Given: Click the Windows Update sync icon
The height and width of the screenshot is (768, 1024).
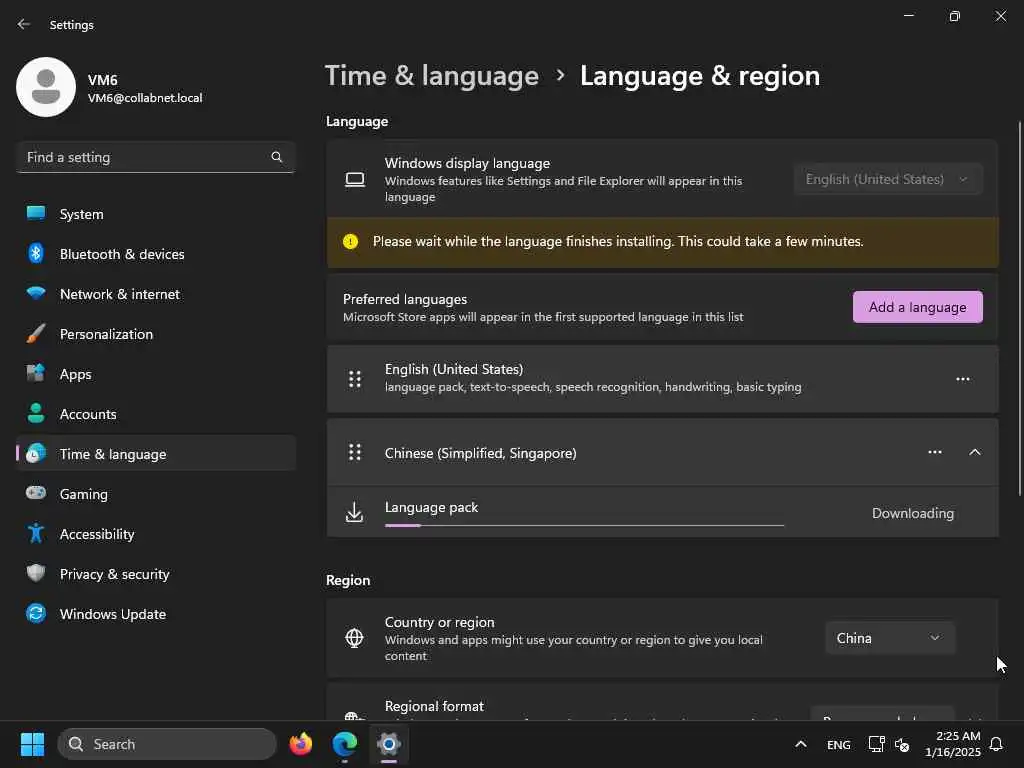Looking at the screenshot, I should pos(36,613).
